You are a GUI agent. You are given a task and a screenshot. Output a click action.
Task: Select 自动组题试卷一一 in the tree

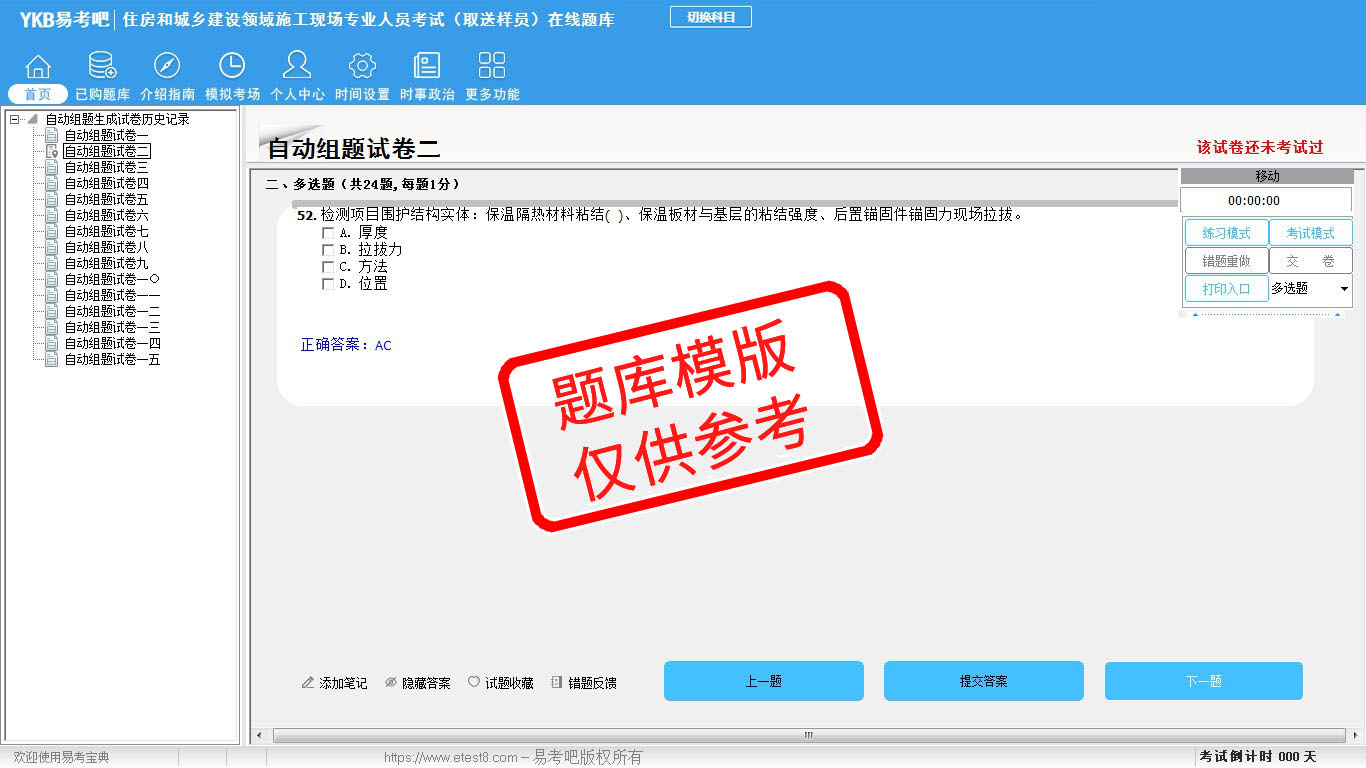point(112,295)
